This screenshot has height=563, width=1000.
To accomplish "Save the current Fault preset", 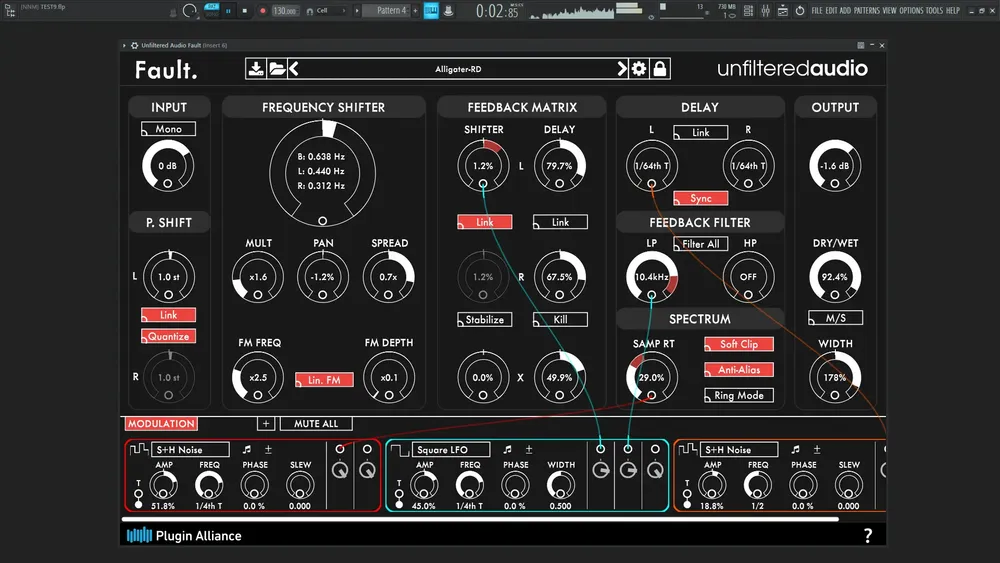I will pyautogui.click(x=256, y=69).
